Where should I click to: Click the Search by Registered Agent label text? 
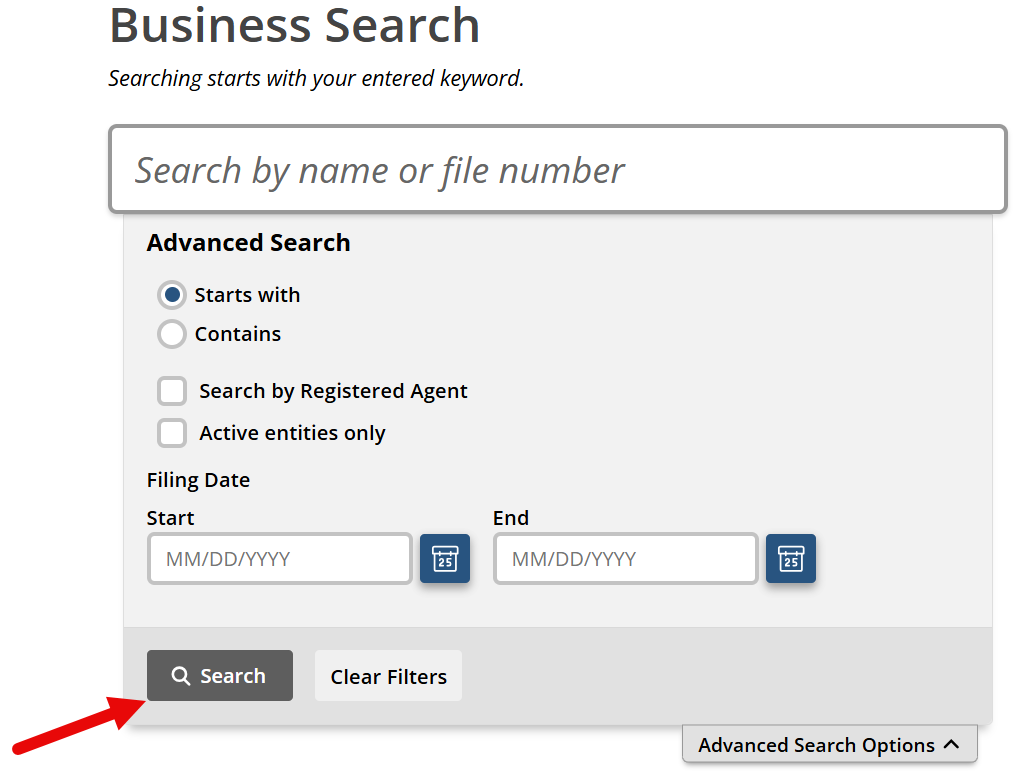pyautogui.click(x=333, y=391)
